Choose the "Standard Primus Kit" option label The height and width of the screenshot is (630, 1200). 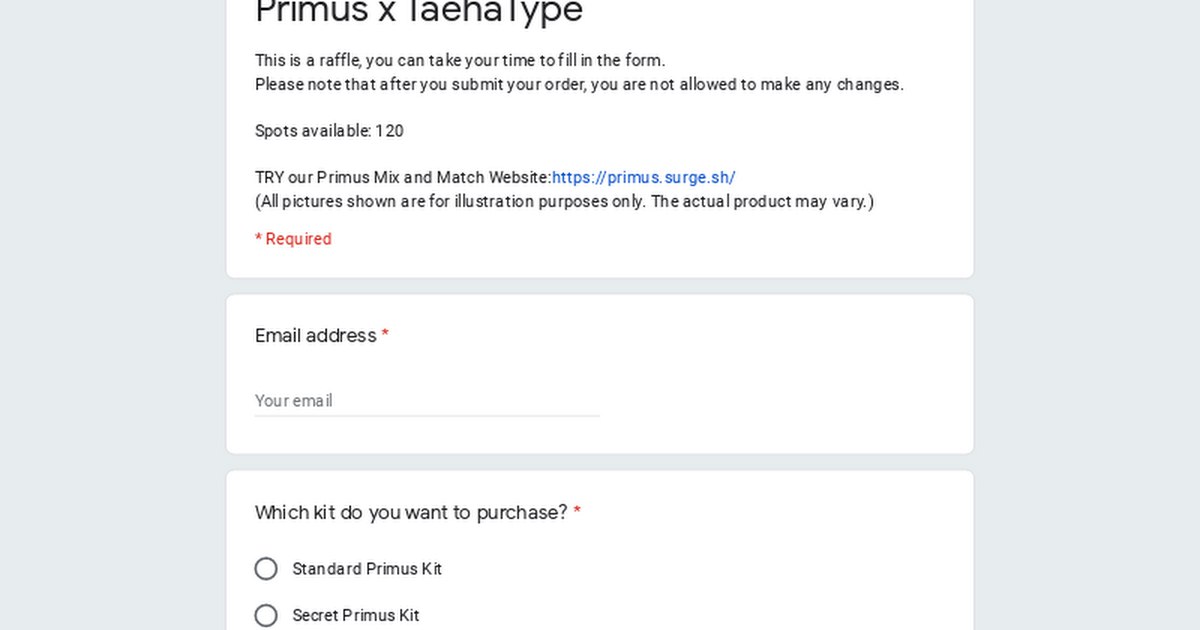coord(367,569)
